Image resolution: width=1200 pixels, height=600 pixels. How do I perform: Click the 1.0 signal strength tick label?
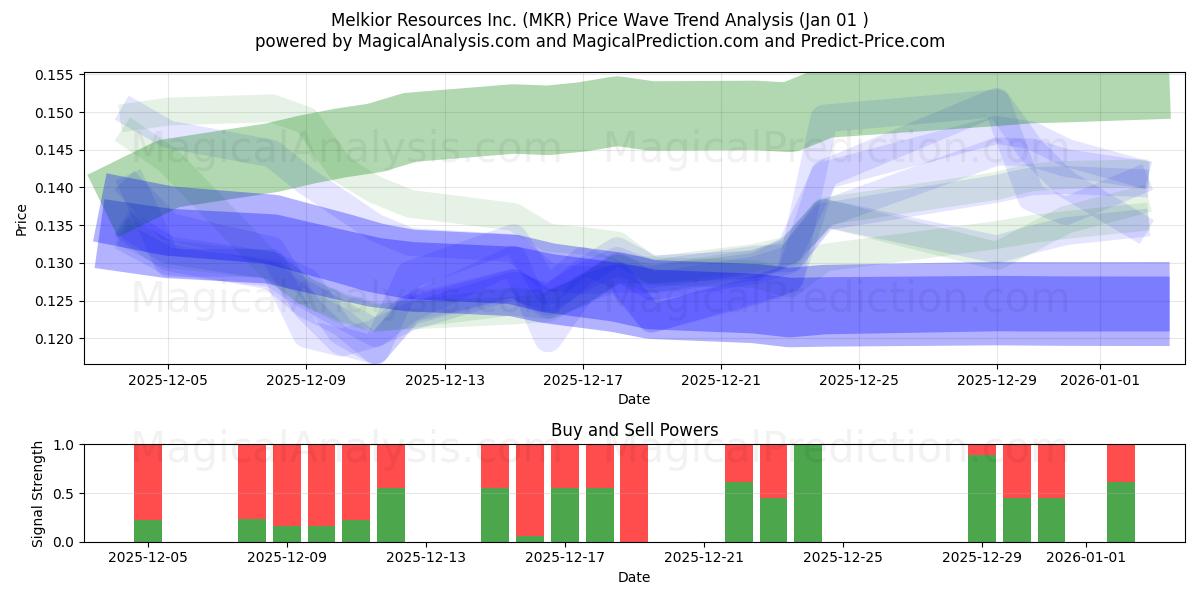click(x=65, y=444)
